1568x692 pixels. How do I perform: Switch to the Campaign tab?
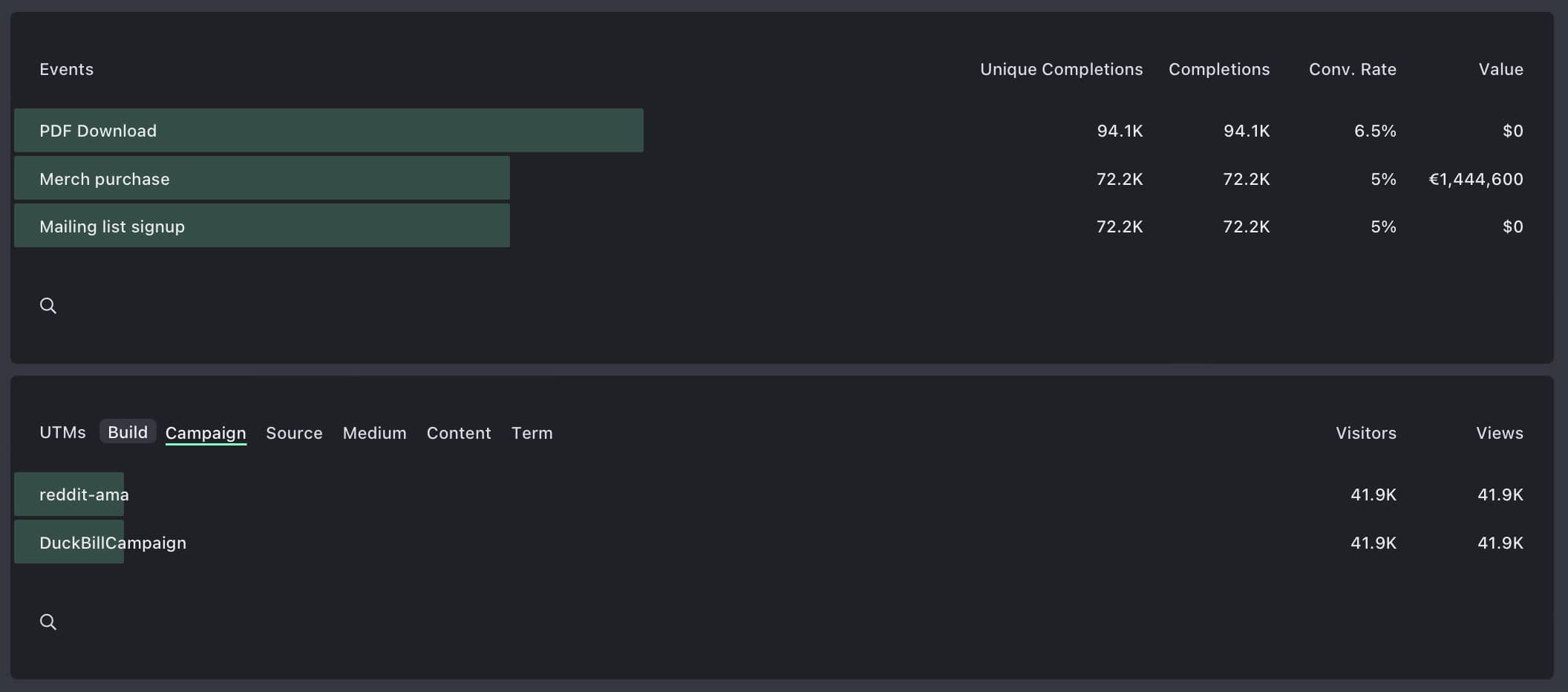pos(206,433)
